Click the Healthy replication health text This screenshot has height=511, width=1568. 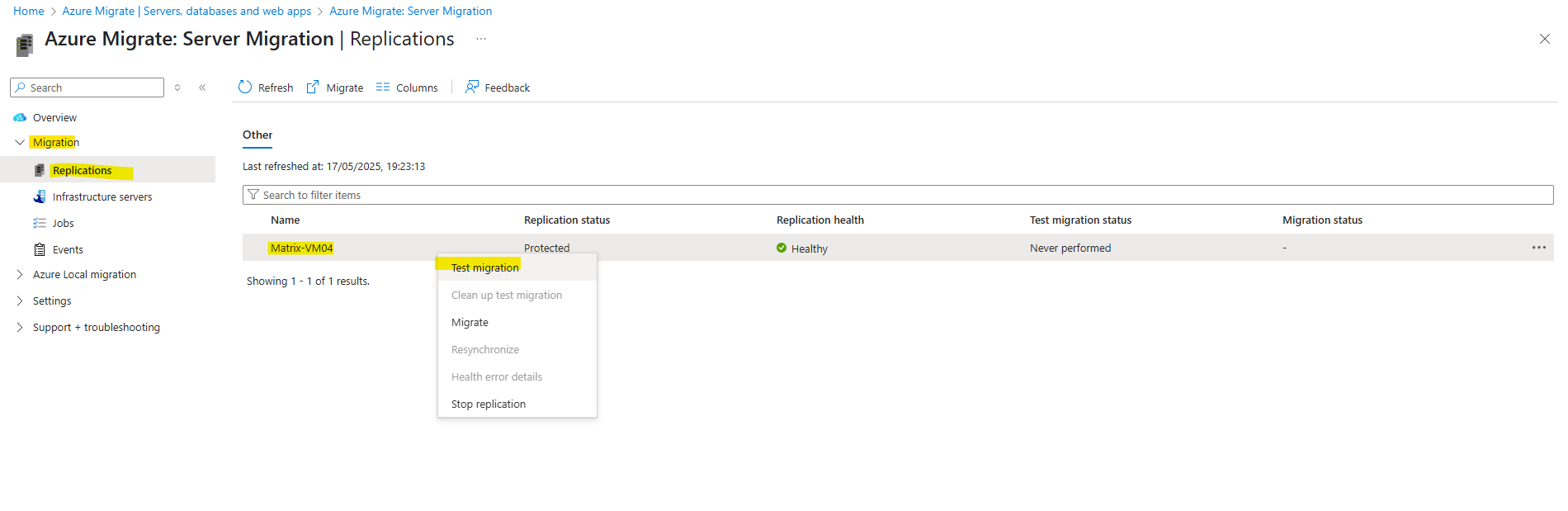coord(810,248)
